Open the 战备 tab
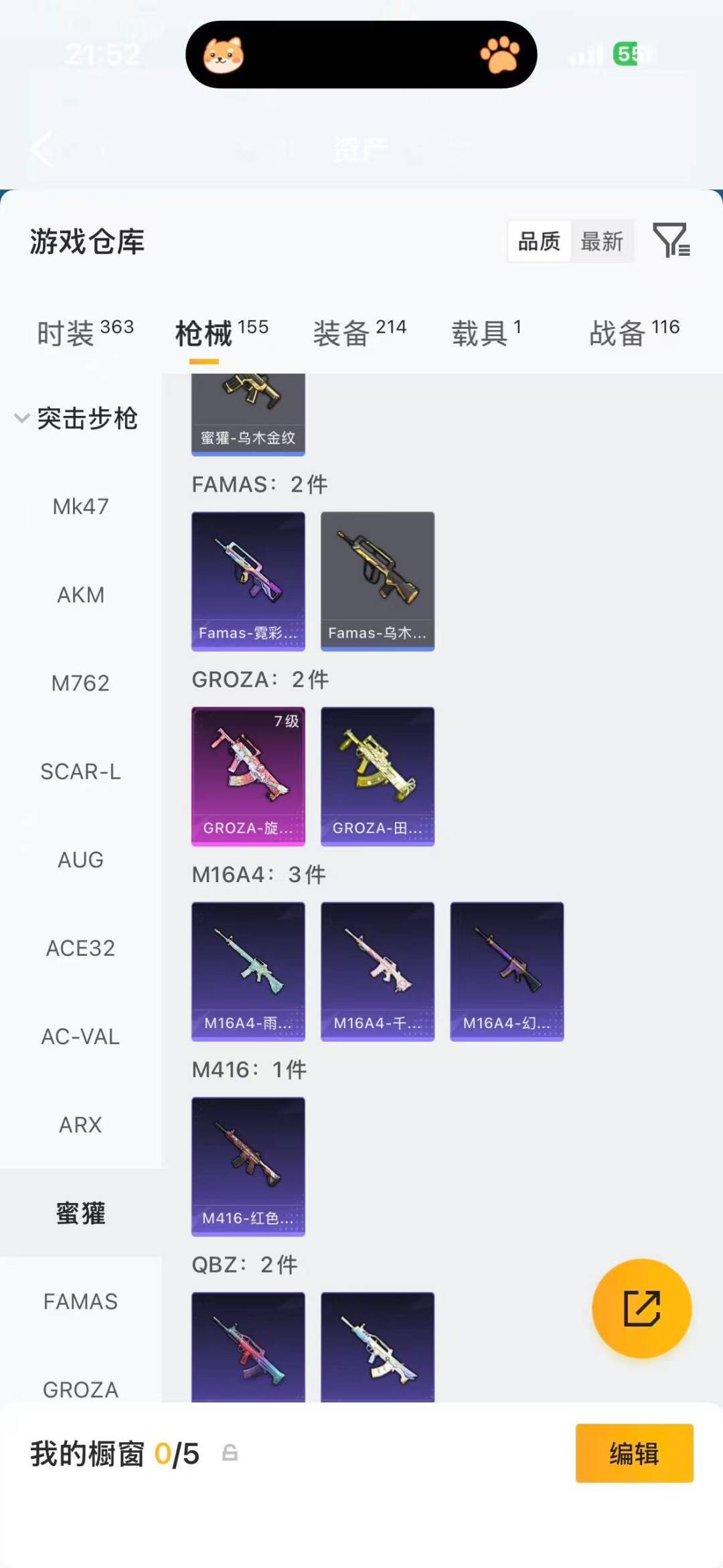 (x=634, y=333)
